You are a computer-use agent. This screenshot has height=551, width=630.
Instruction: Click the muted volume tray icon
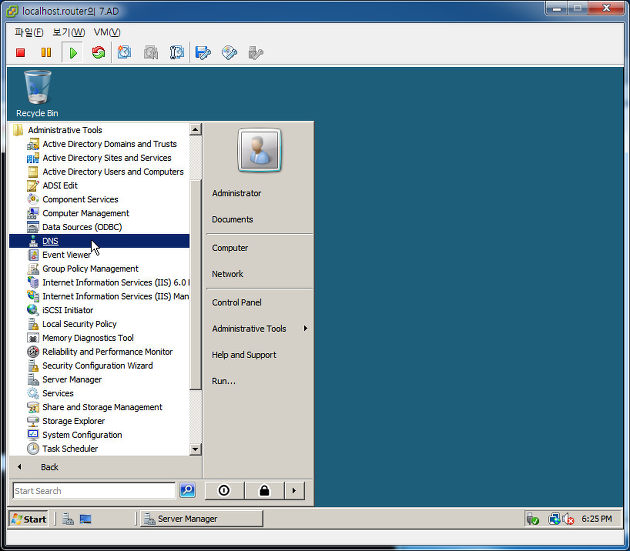[568, 519]
